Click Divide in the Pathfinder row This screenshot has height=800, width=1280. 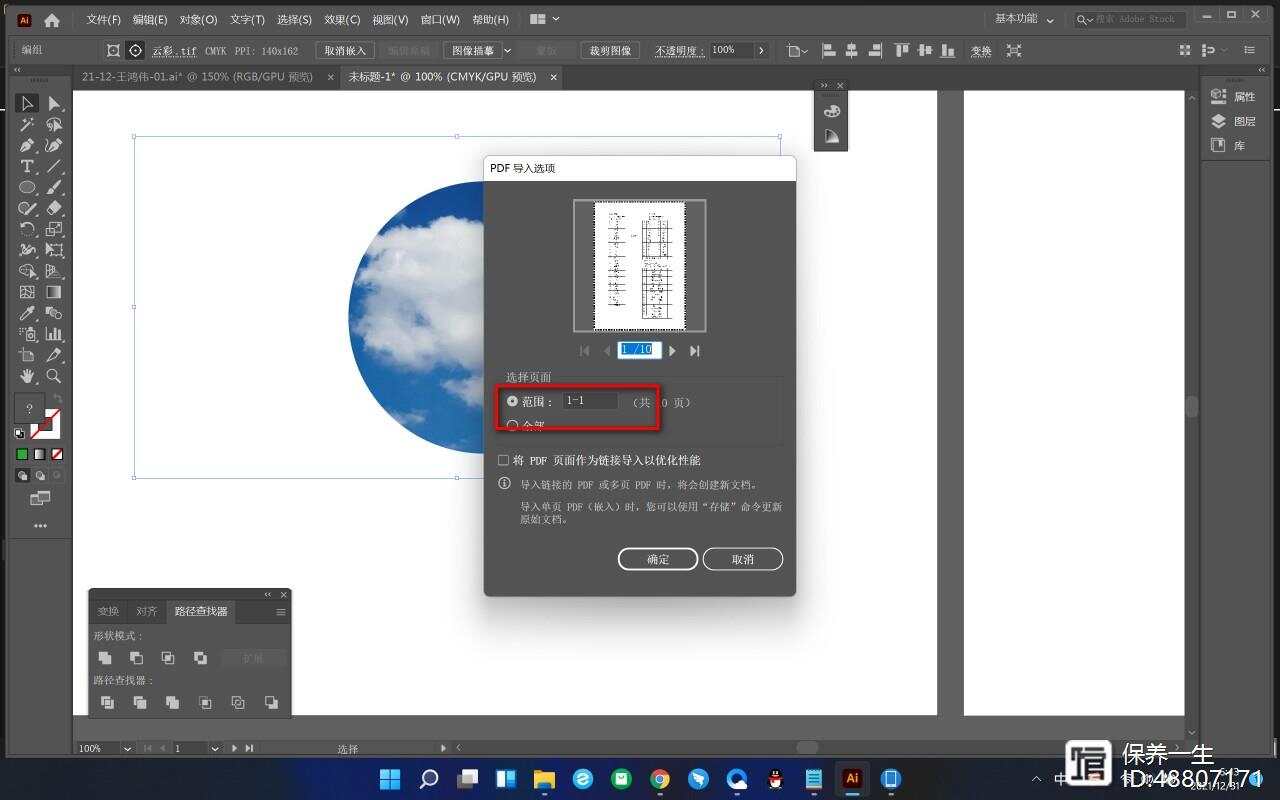[107, 703]
